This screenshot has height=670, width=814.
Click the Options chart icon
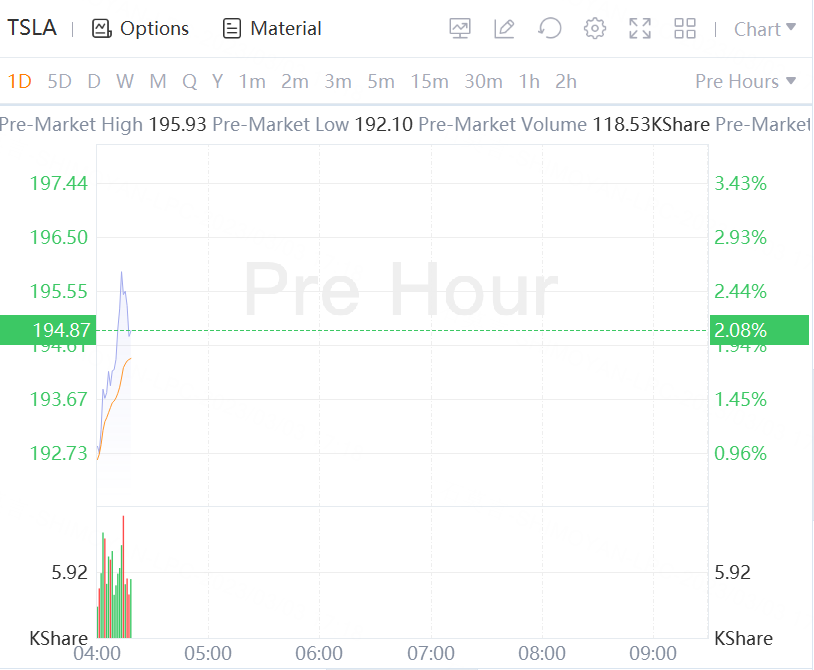coord(101,29)
